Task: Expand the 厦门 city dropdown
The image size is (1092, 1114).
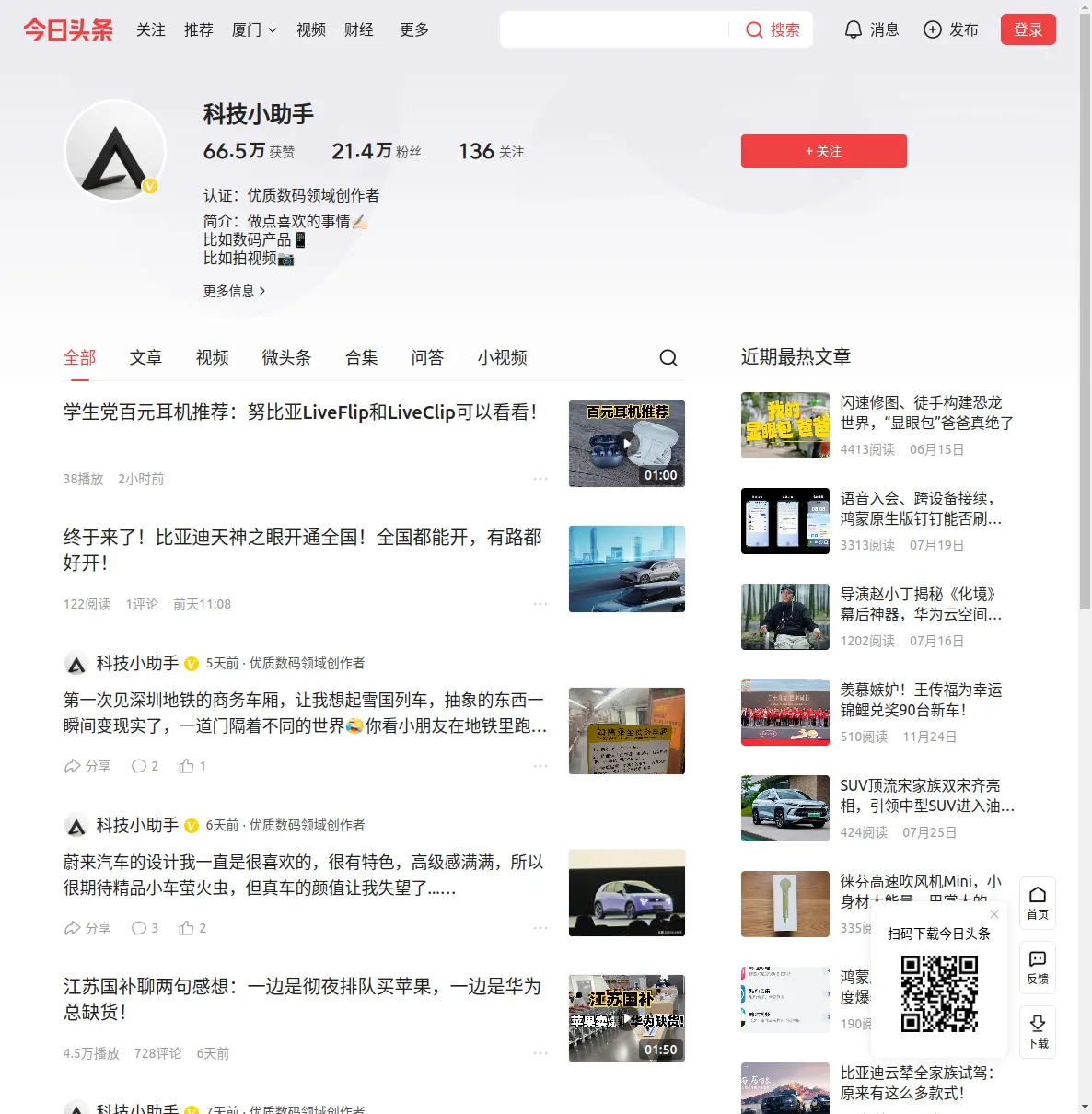Action: pyautogui.click(x=254, y=29)
